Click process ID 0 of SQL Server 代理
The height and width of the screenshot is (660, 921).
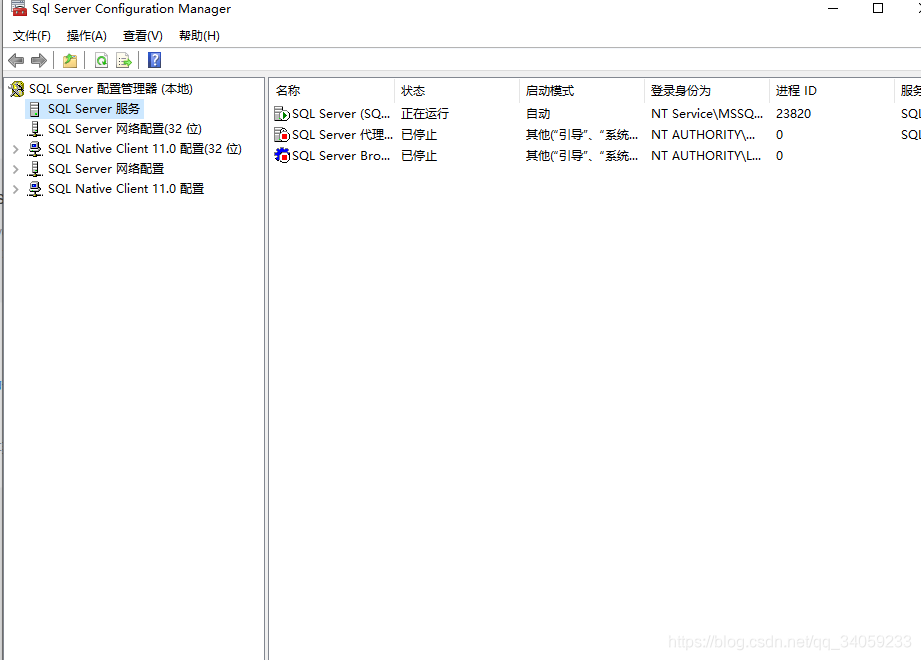[x=779, y=134]
